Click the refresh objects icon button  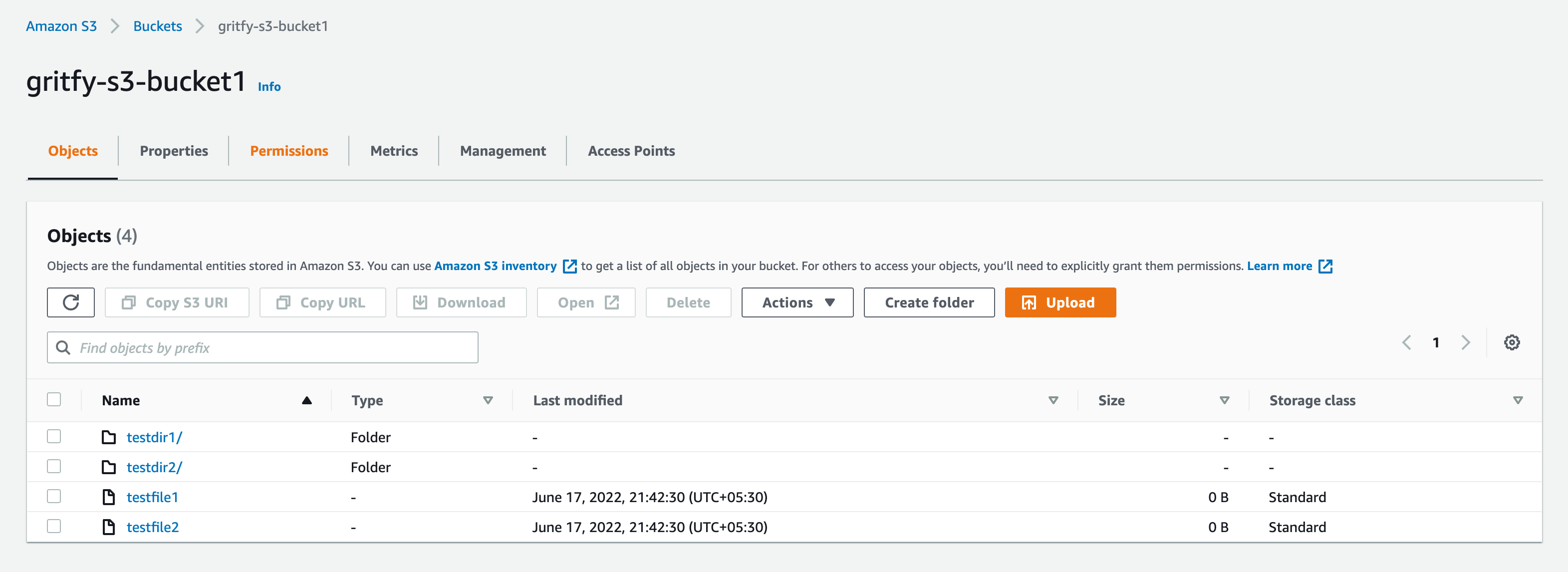point(70,302)
